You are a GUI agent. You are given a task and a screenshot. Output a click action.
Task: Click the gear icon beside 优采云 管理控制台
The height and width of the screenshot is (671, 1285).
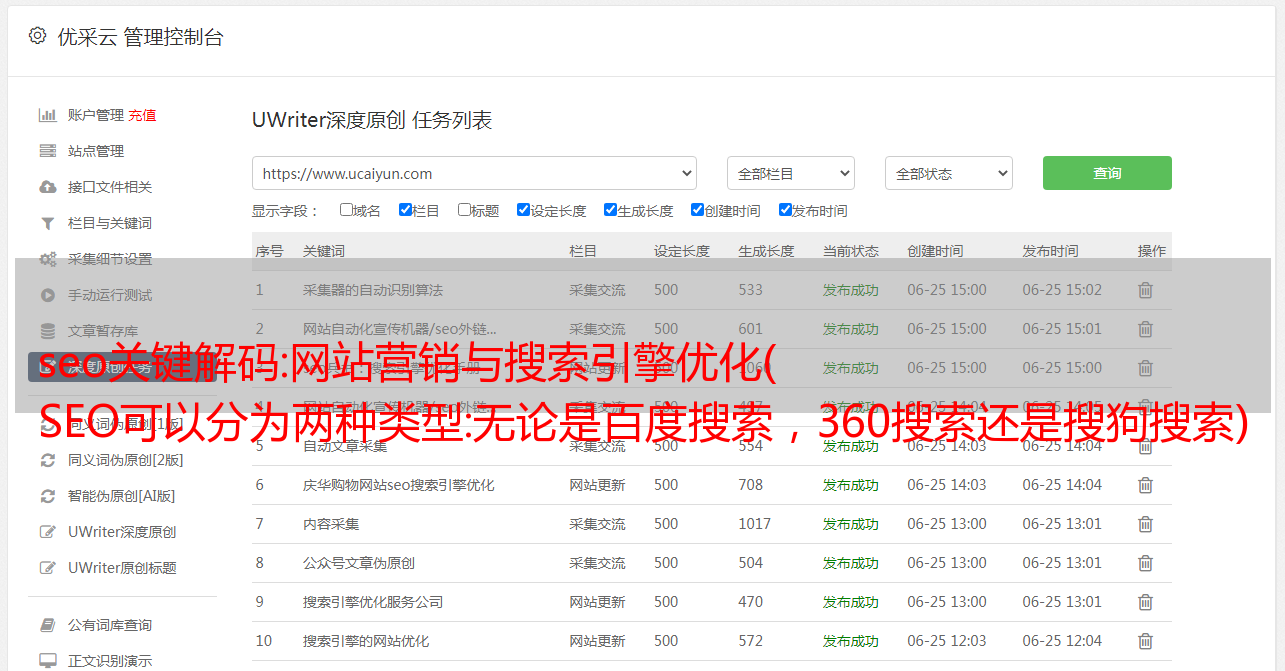click(x=37, y=36)
